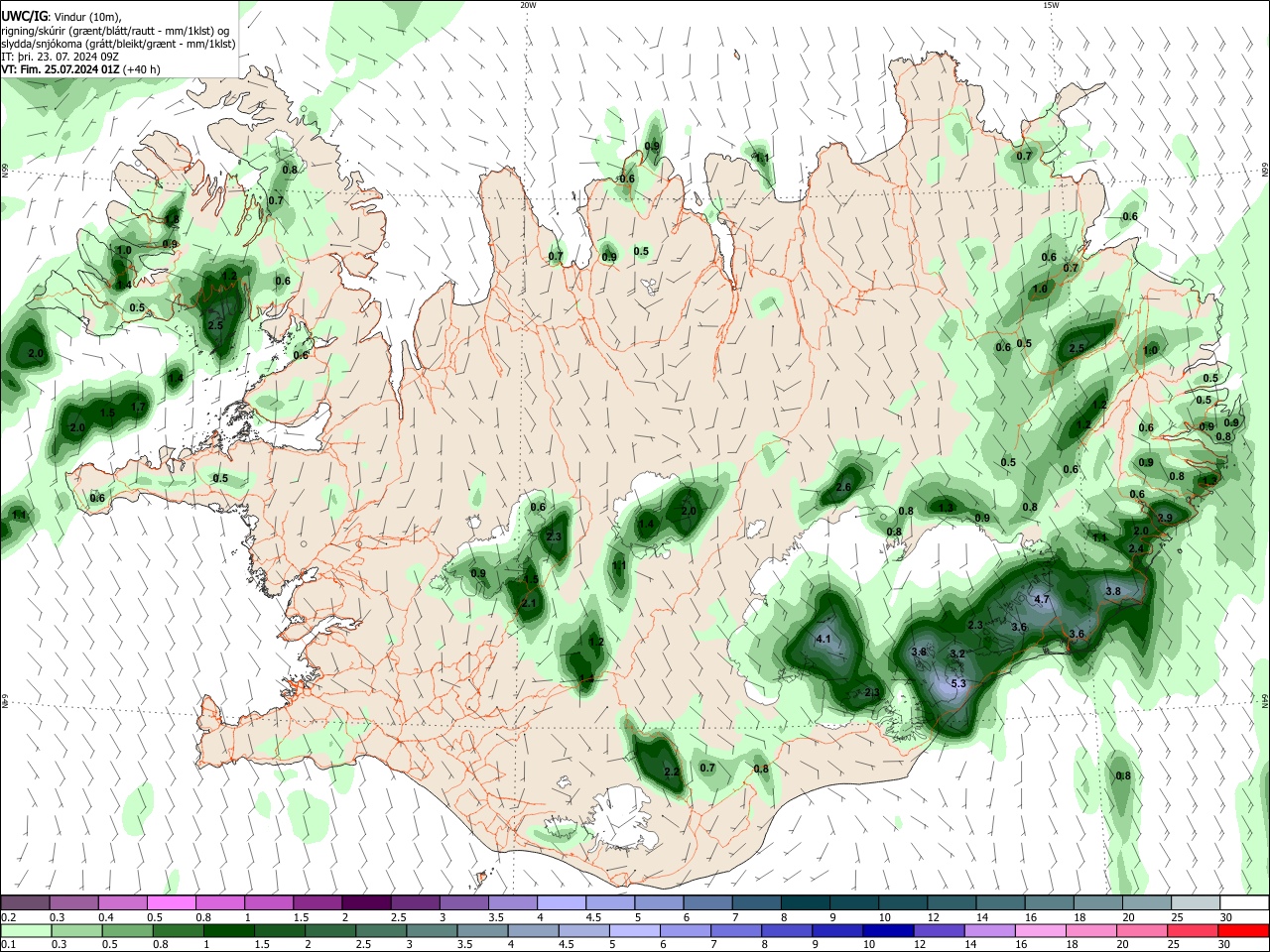Click the bright red 30 swatch ending the bottom legend row
This screenshot has width=1270, height=952.
click(x=1243, y=931)
